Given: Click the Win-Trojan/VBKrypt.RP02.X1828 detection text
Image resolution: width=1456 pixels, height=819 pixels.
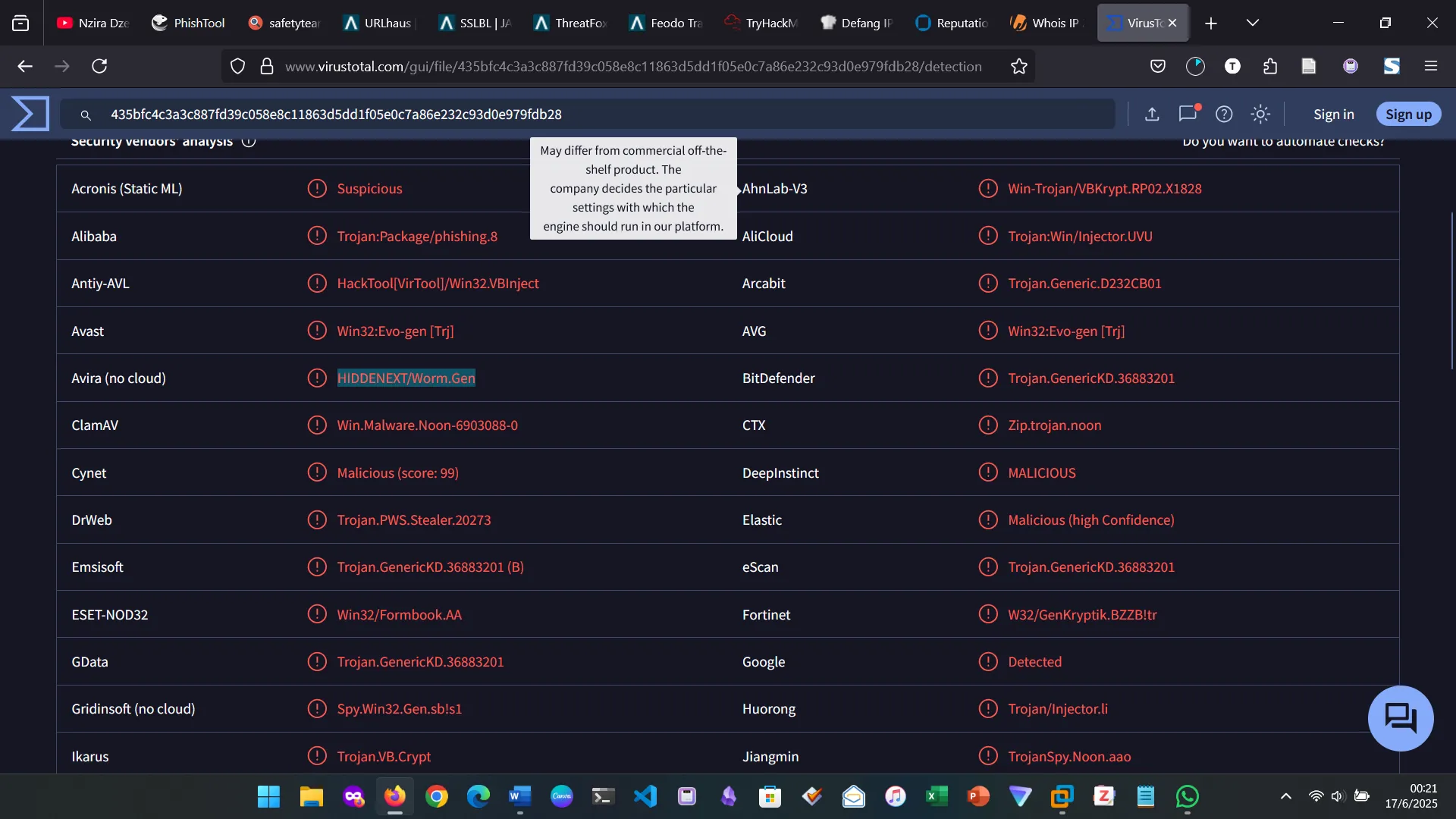Looking at the screenshot, I should tap(1105, 188).
